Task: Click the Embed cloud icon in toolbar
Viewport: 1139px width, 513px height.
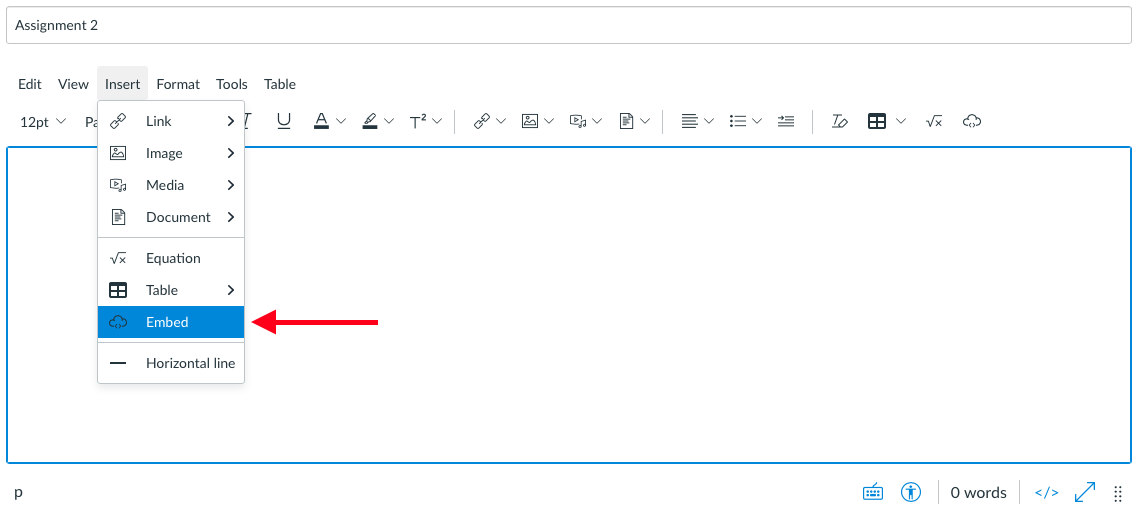Action: pos(971,121)
